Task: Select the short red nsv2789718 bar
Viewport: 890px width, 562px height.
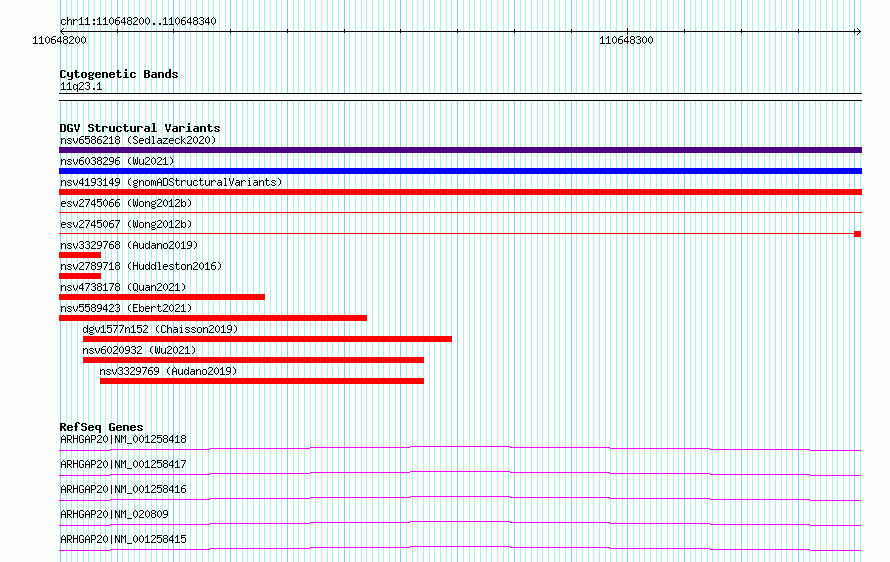Action: 80,276
